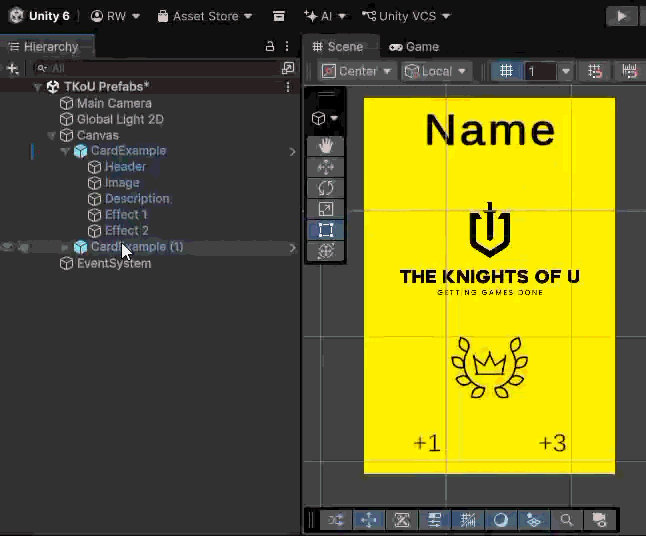Click the add GameObject plus button
Viewport: 646px width, 536px height.
(13, 68)
